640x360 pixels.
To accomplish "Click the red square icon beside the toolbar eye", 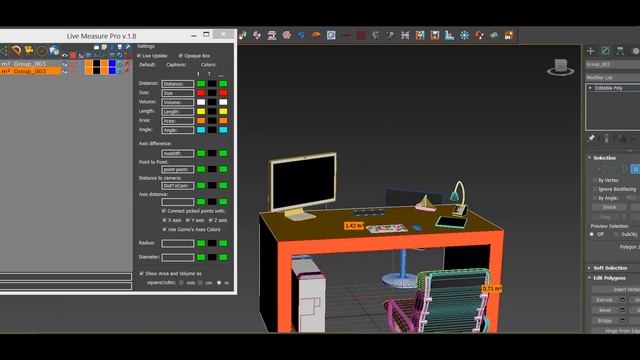I will (x=73, y=55).
